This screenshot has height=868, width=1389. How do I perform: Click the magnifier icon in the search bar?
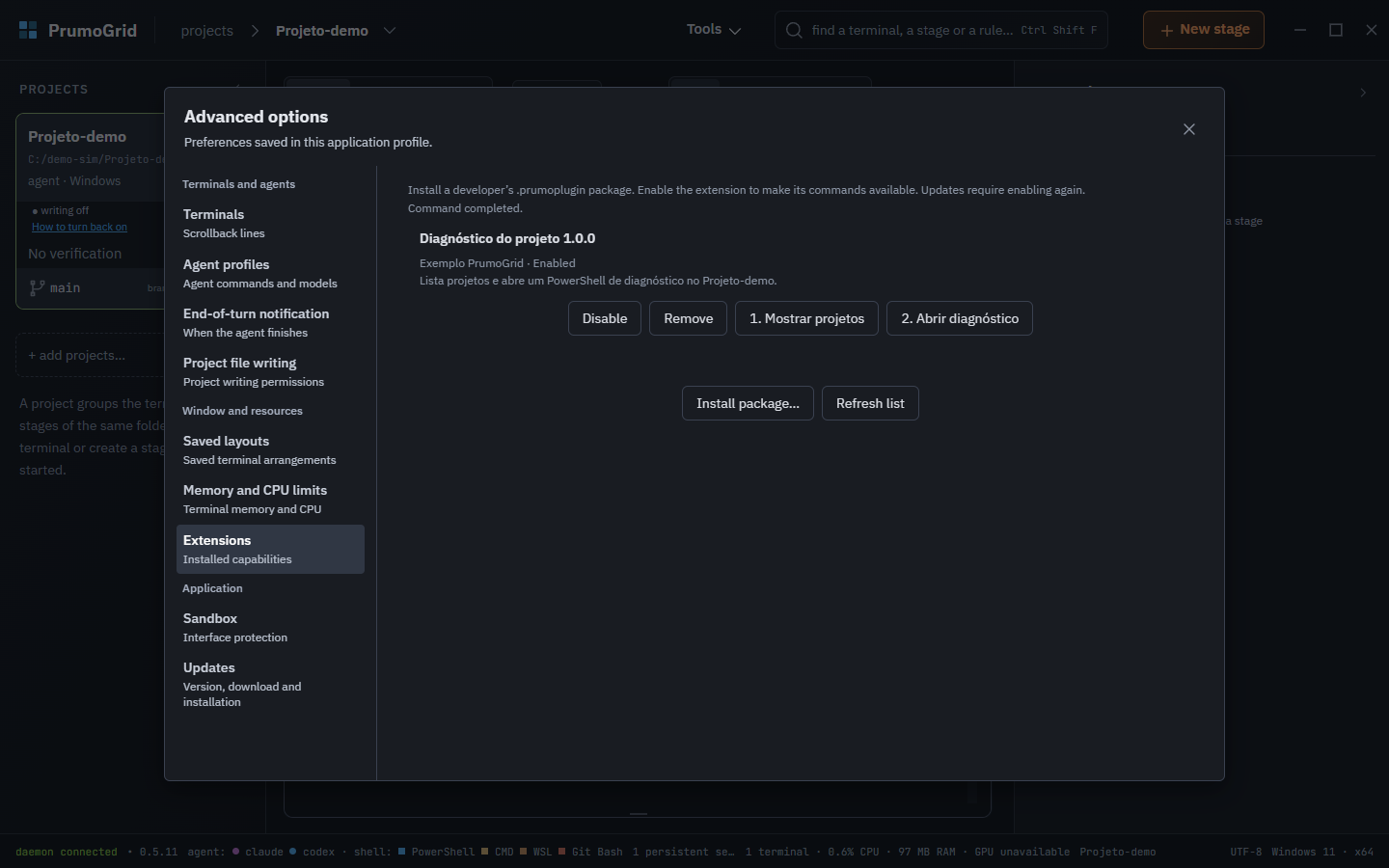pyautogui.click(x=794, y=30)
